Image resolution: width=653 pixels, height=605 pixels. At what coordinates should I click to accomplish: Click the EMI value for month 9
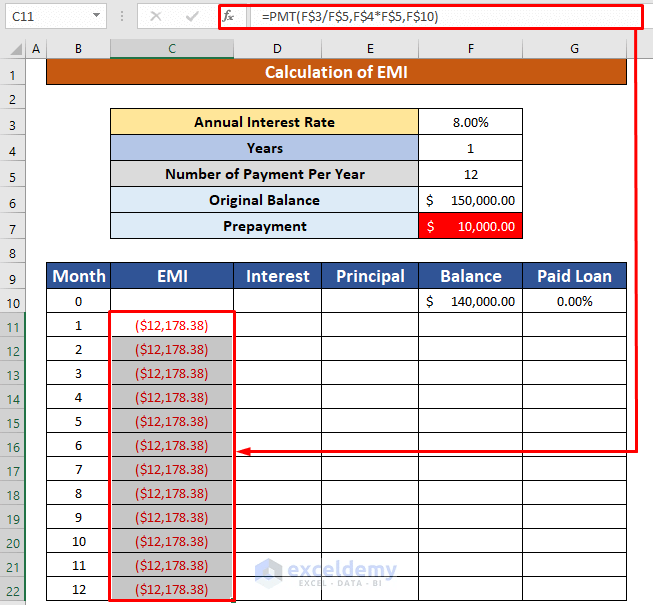[172, 517]
